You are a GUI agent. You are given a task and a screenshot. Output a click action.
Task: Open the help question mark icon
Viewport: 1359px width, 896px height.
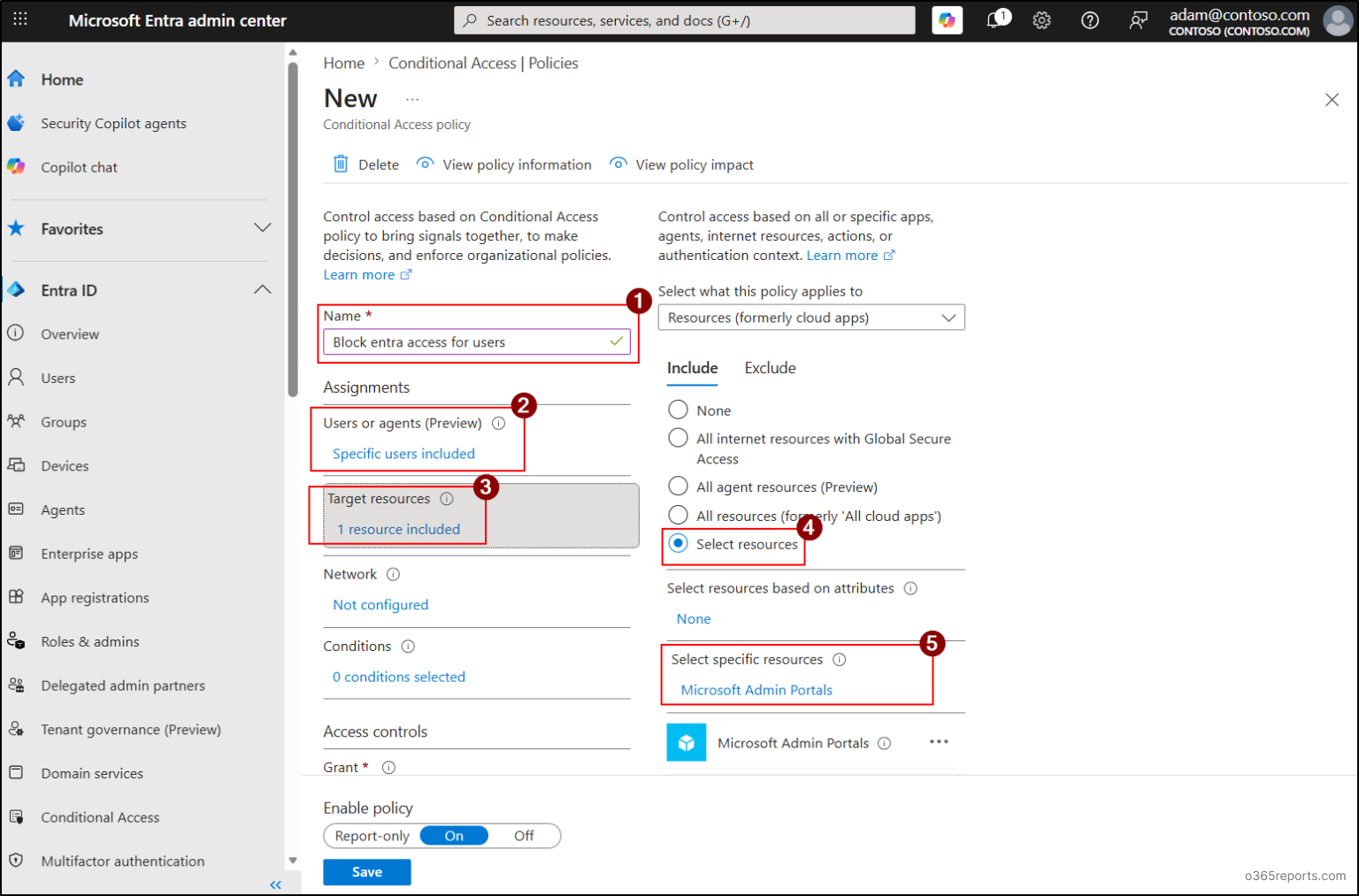(1090, 20)
